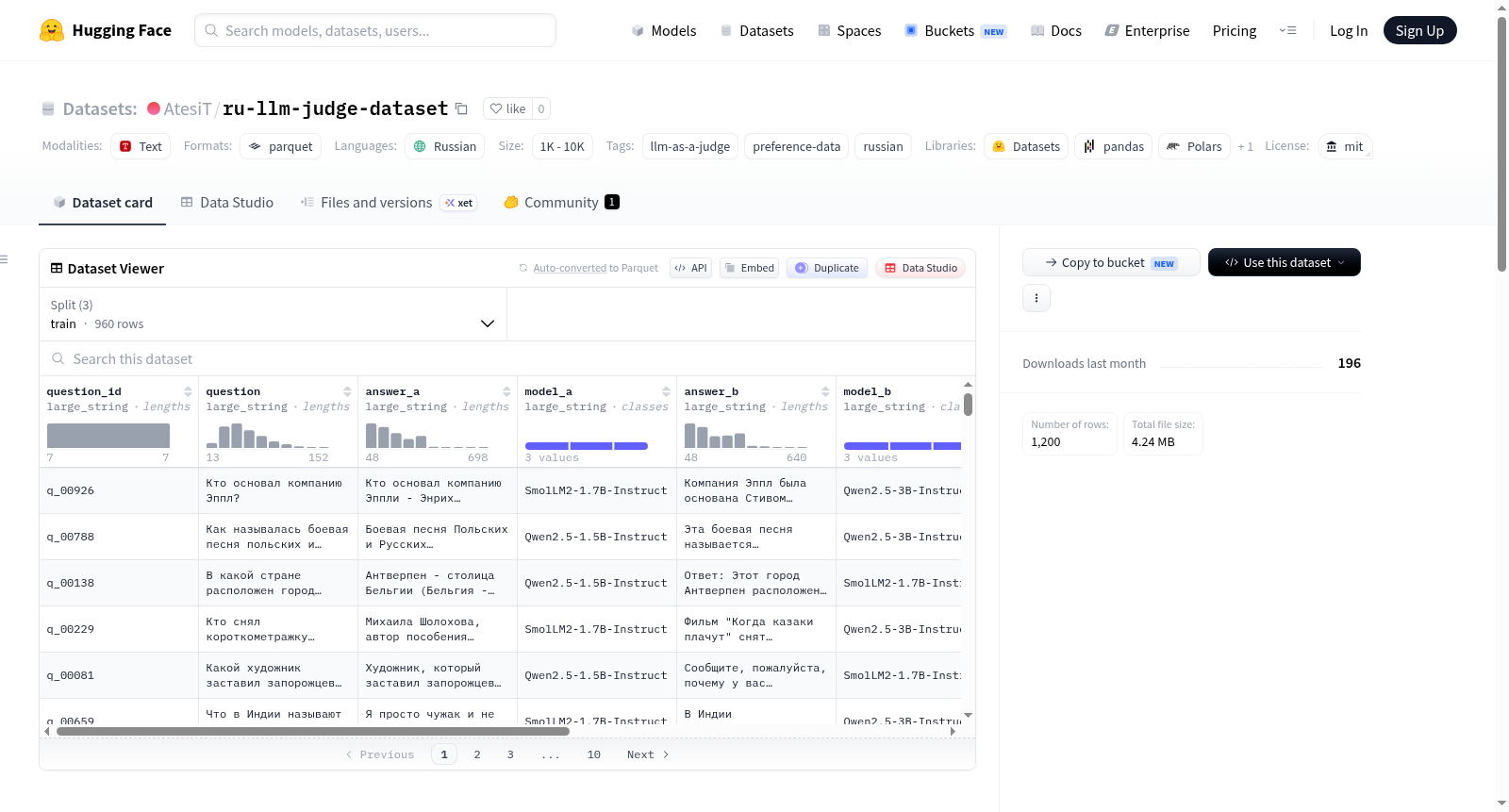Click the answer_a lengths histogram
This screenshot has height=812, width=1509.
click(x=427, y=435)
